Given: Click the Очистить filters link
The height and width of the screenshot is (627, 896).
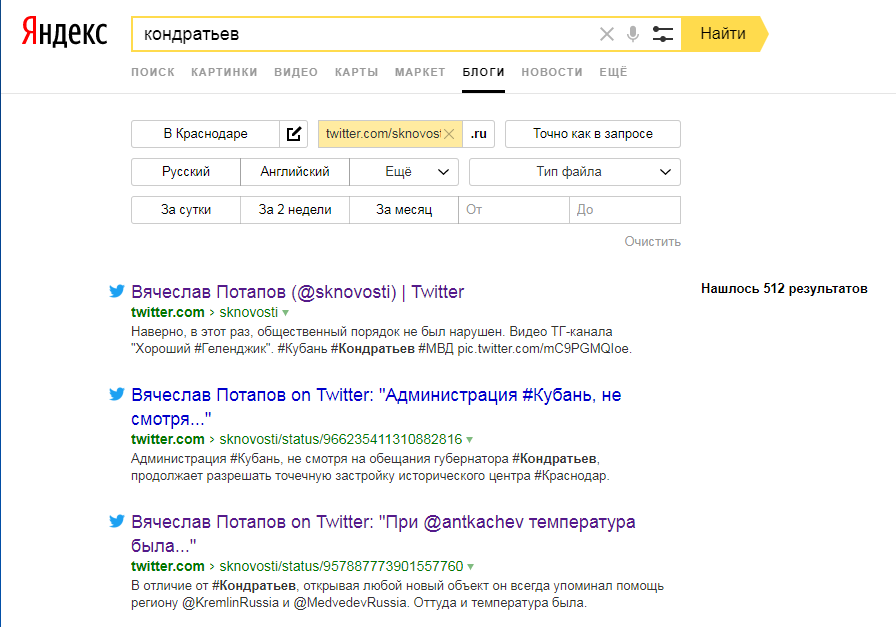Looking at the screenshot, I should [x=652, y=241].
